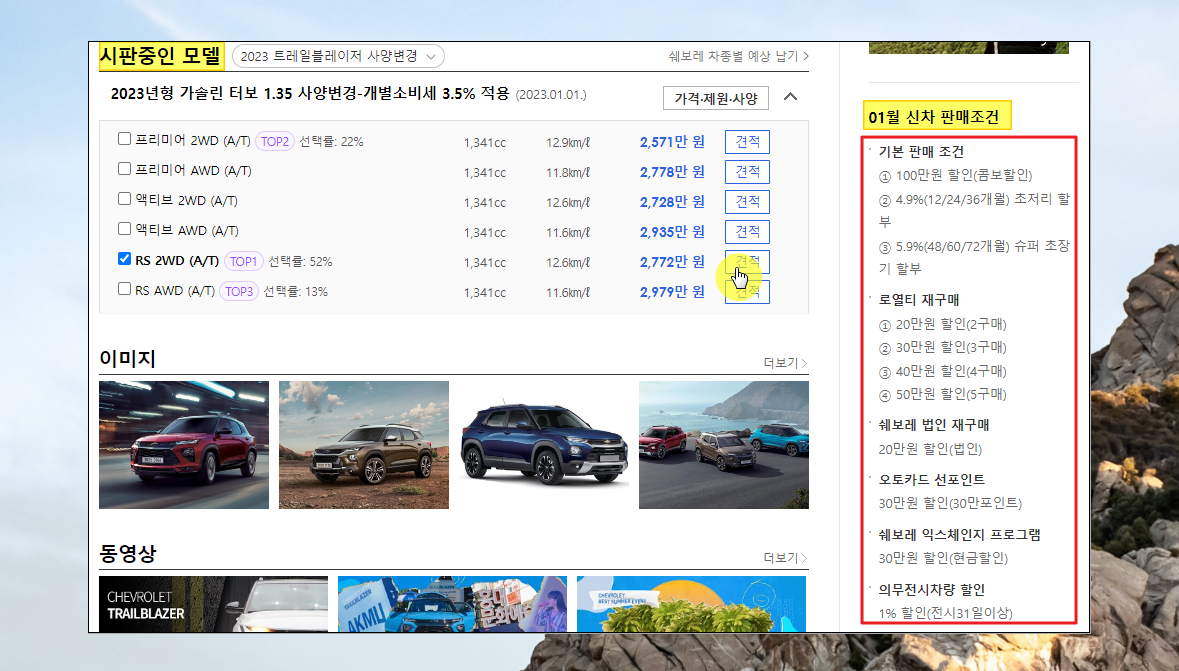Click the 2,571만 원 price
This screenshot has height=671, width=1179.
(x=672, y=141)
